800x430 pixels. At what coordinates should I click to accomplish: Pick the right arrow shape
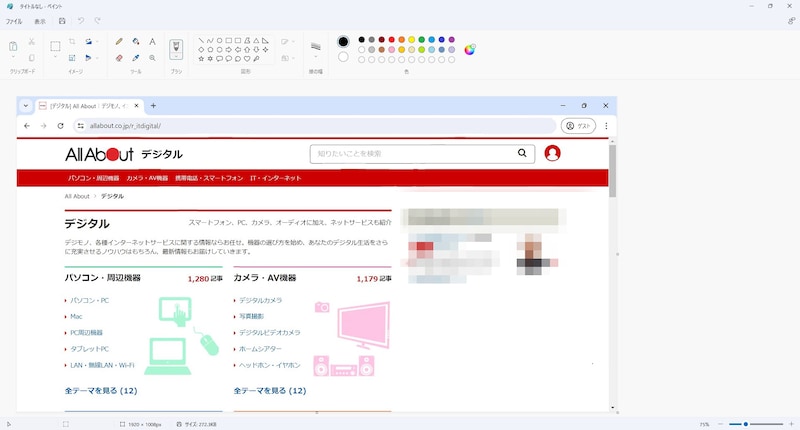[x=229, y=49]
